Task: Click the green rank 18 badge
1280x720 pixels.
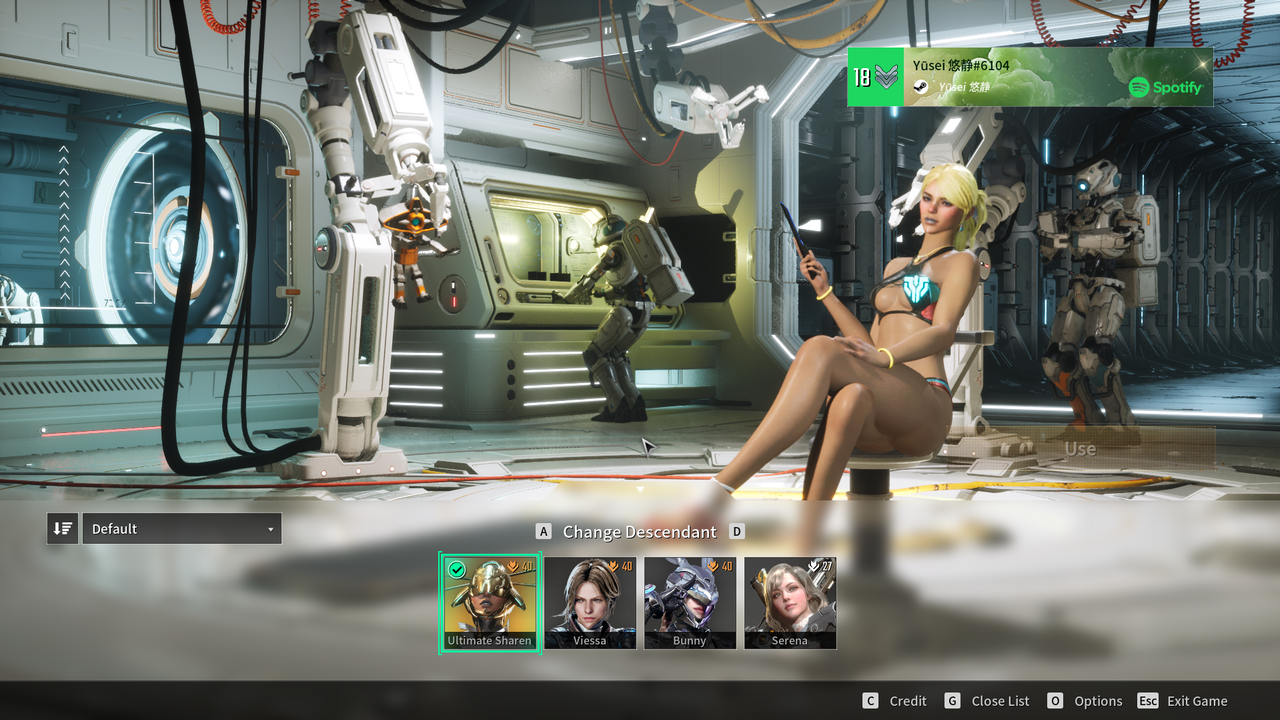Action: click(876, 77)
